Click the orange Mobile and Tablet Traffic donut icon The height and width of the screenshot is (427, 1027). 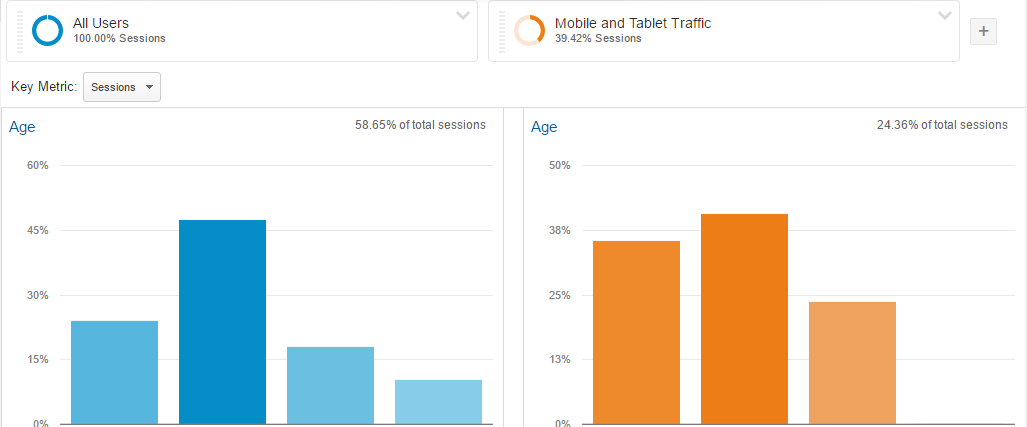[529, 30]
